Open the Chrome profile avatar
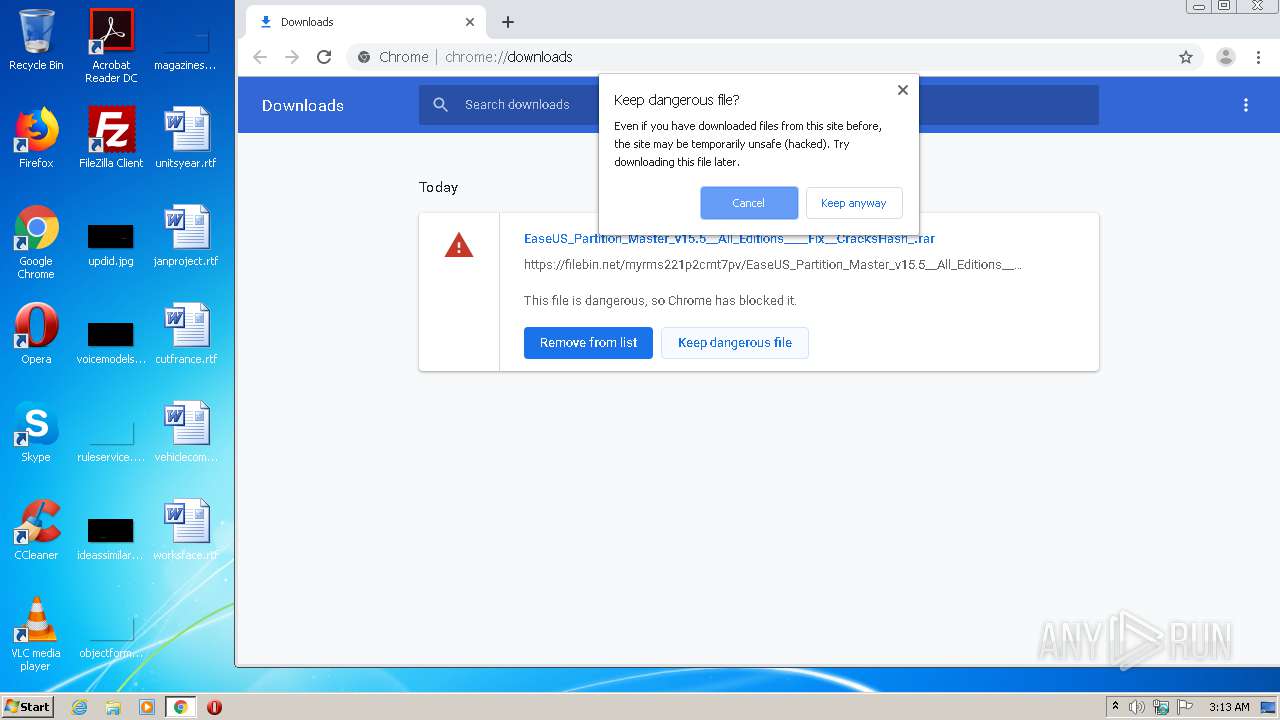Screen dimensions: 1280x720 1226,57
